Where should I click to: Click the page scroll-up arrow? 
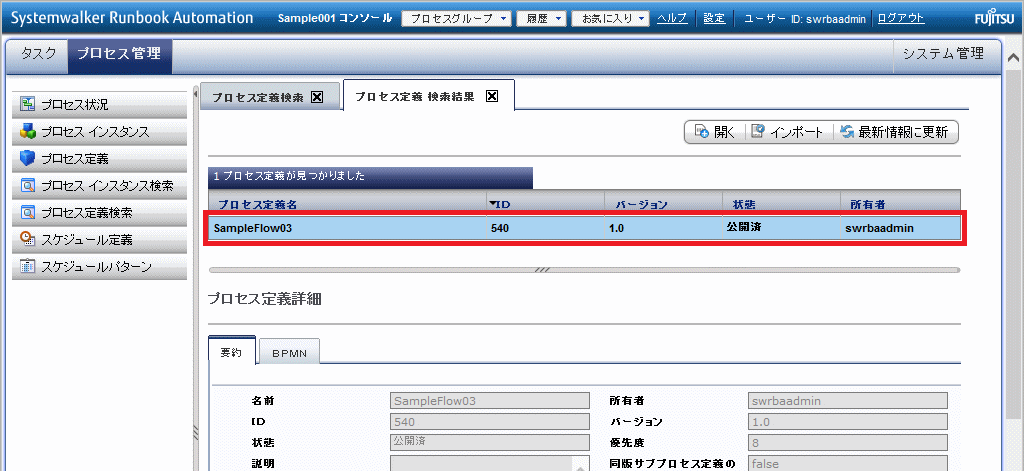click(x=1014, y=57)
